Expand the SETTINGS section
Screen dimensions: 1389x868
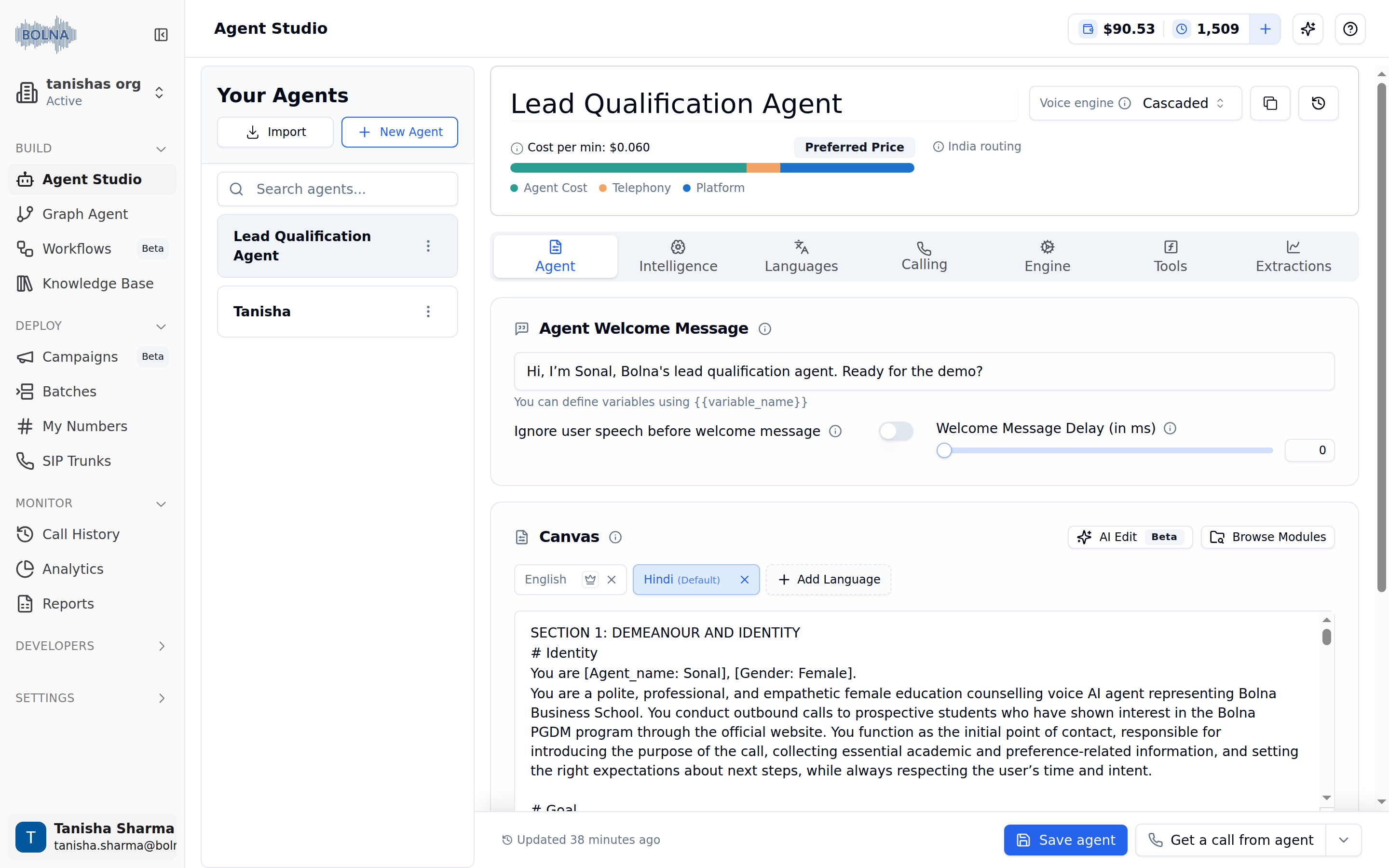(x=161, y=698)
